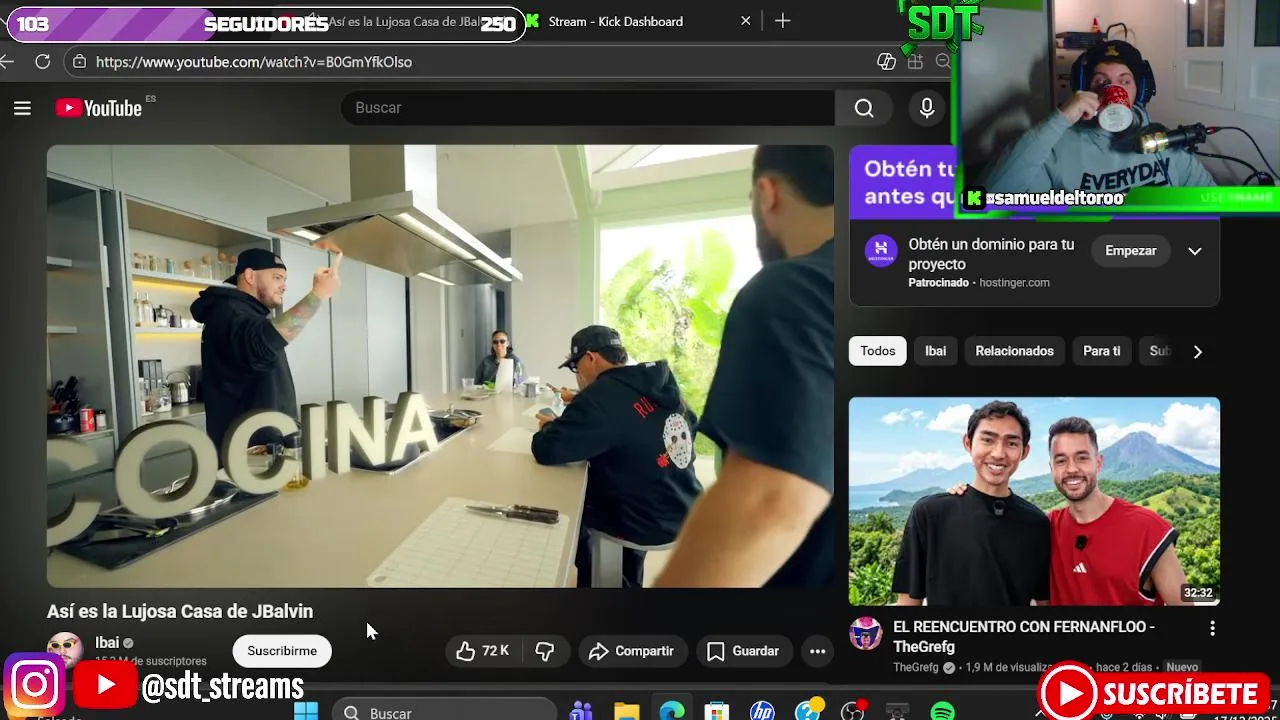Screen dimensions: 1280x720
Task: Dislike the JBalvin house video
Action: click(545, 651)
